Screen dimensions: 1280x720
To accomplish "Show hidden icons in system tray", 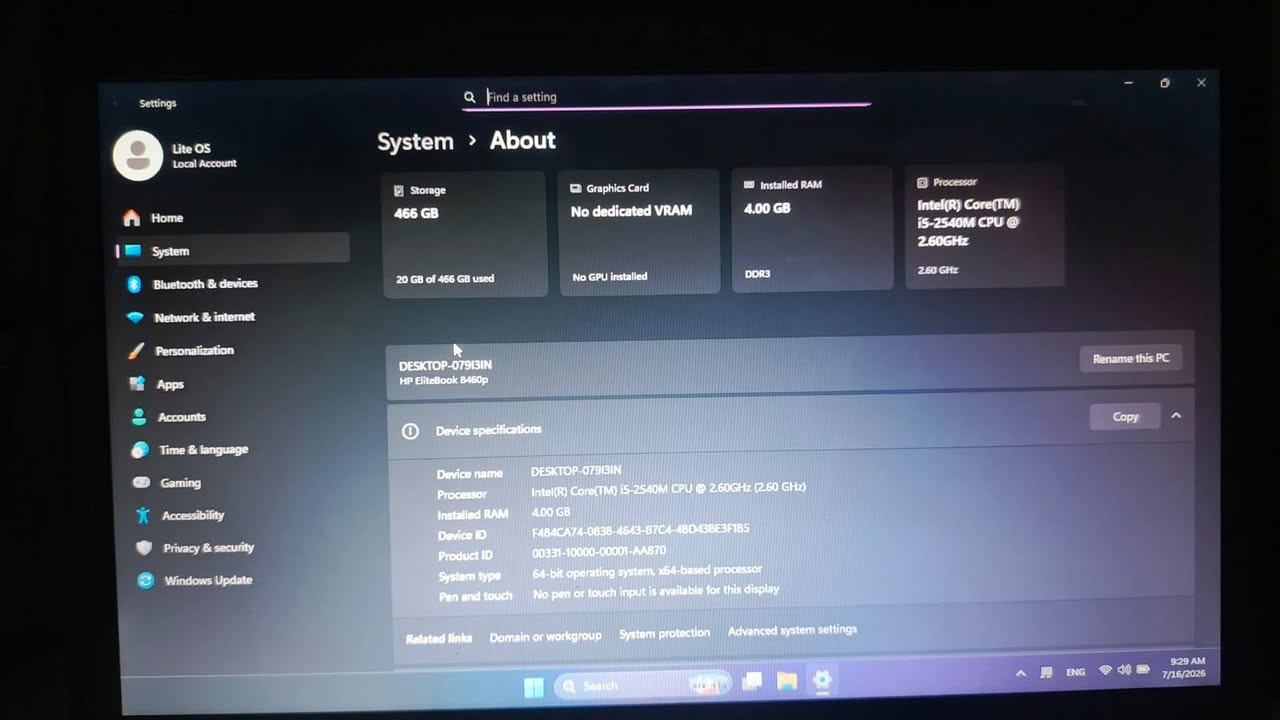I will (1020, 674).
